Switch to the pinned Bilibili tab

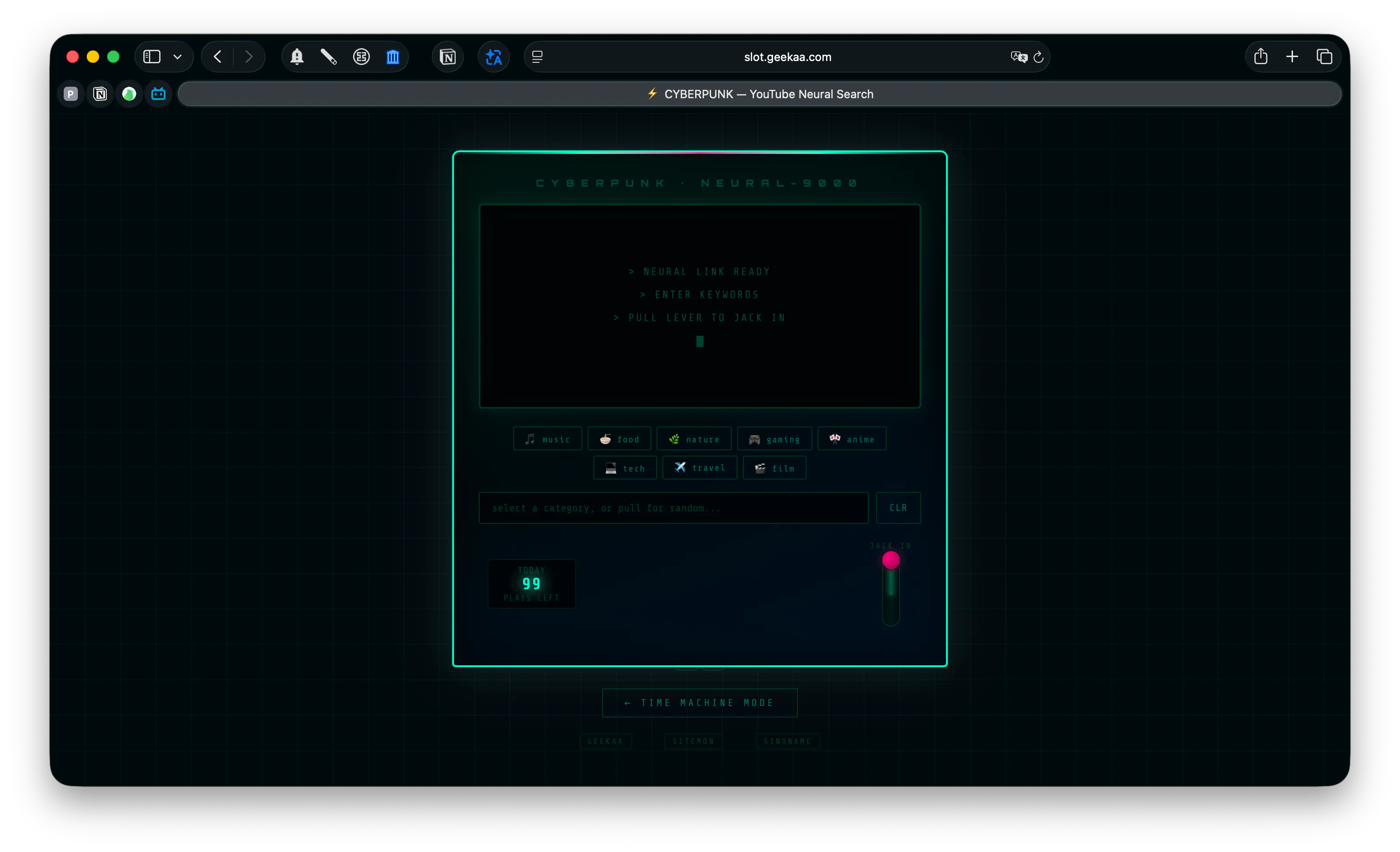(158, 94)
